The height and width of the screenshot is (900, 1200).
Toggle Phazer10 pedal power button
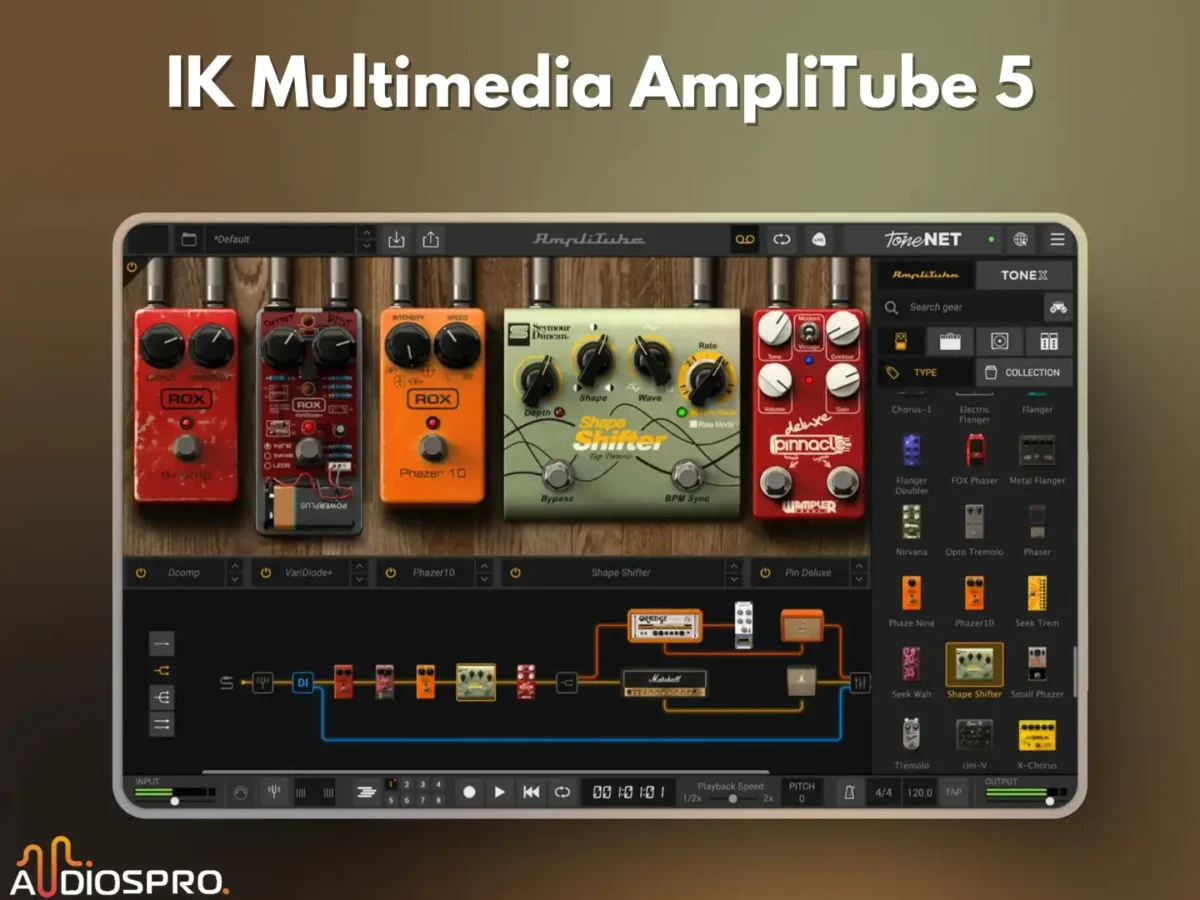point(390,573)
